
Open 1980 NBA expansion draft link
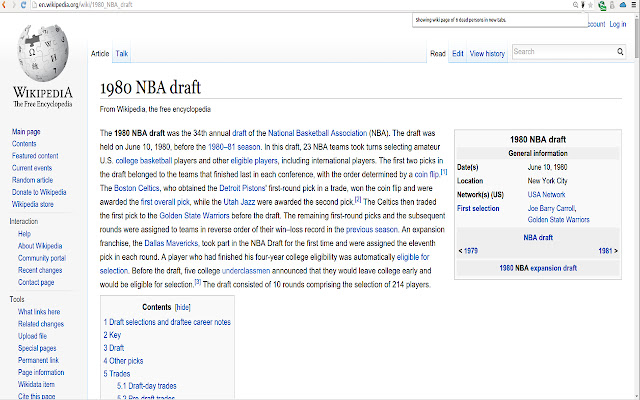click(538, 268)
